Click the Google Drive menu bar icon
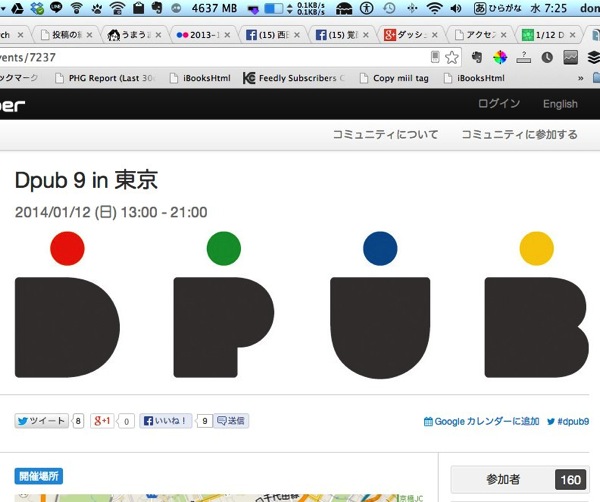This screenshot has height=502, width=600. tap(17, 8)
